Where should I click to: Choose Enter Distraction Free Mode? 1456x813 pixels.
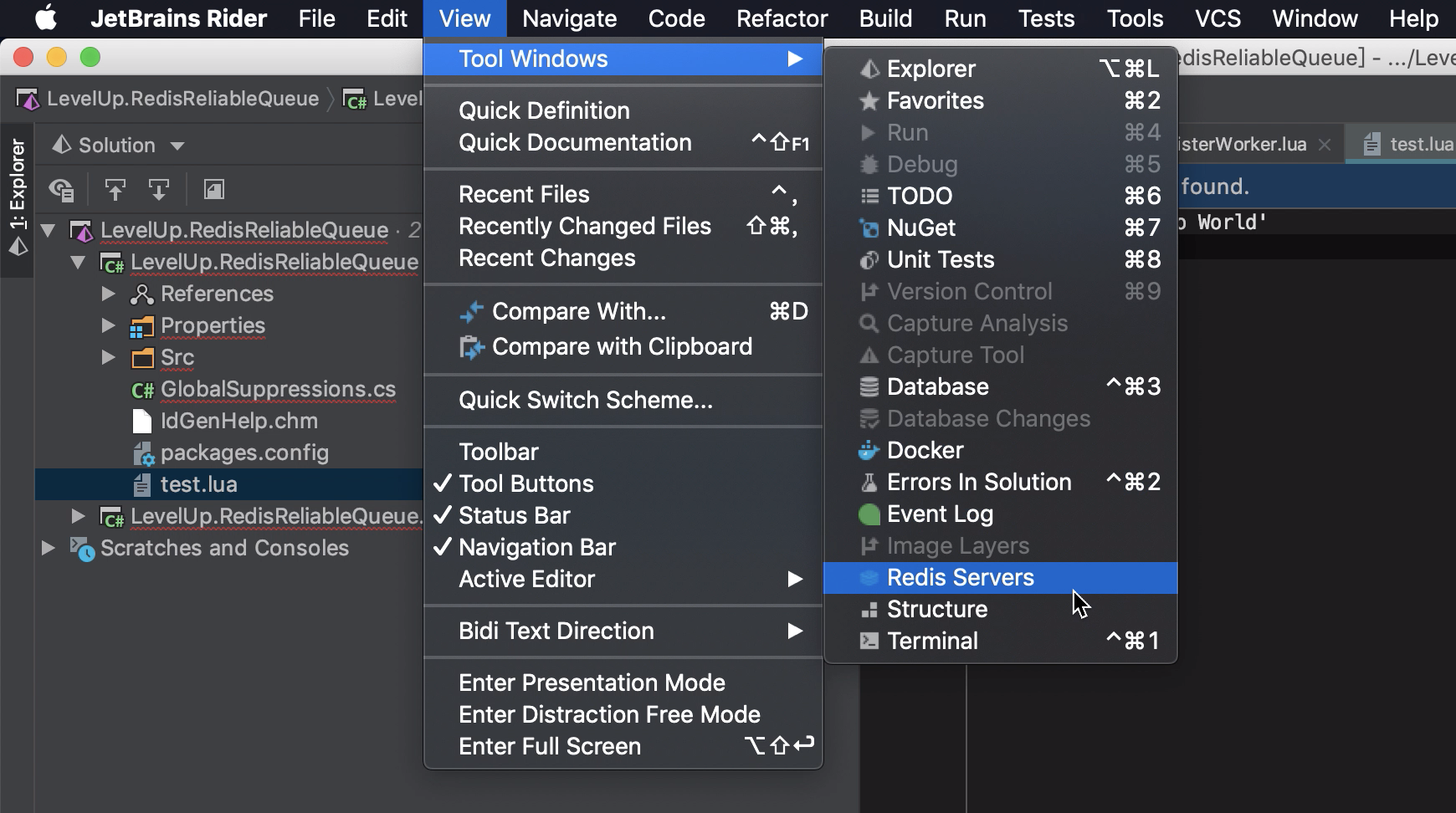point(623,714)
